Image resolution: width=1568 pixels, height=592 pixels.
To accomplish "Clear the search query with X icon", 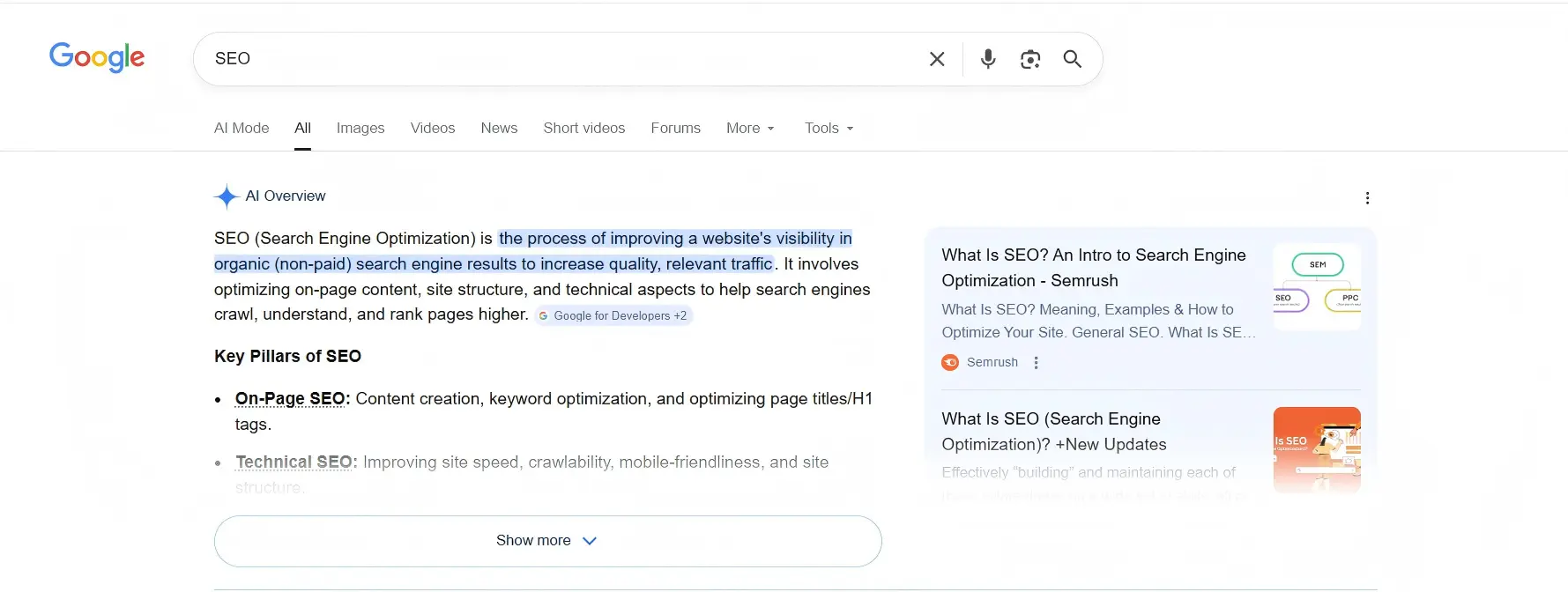I will click(x=937, y=59).
